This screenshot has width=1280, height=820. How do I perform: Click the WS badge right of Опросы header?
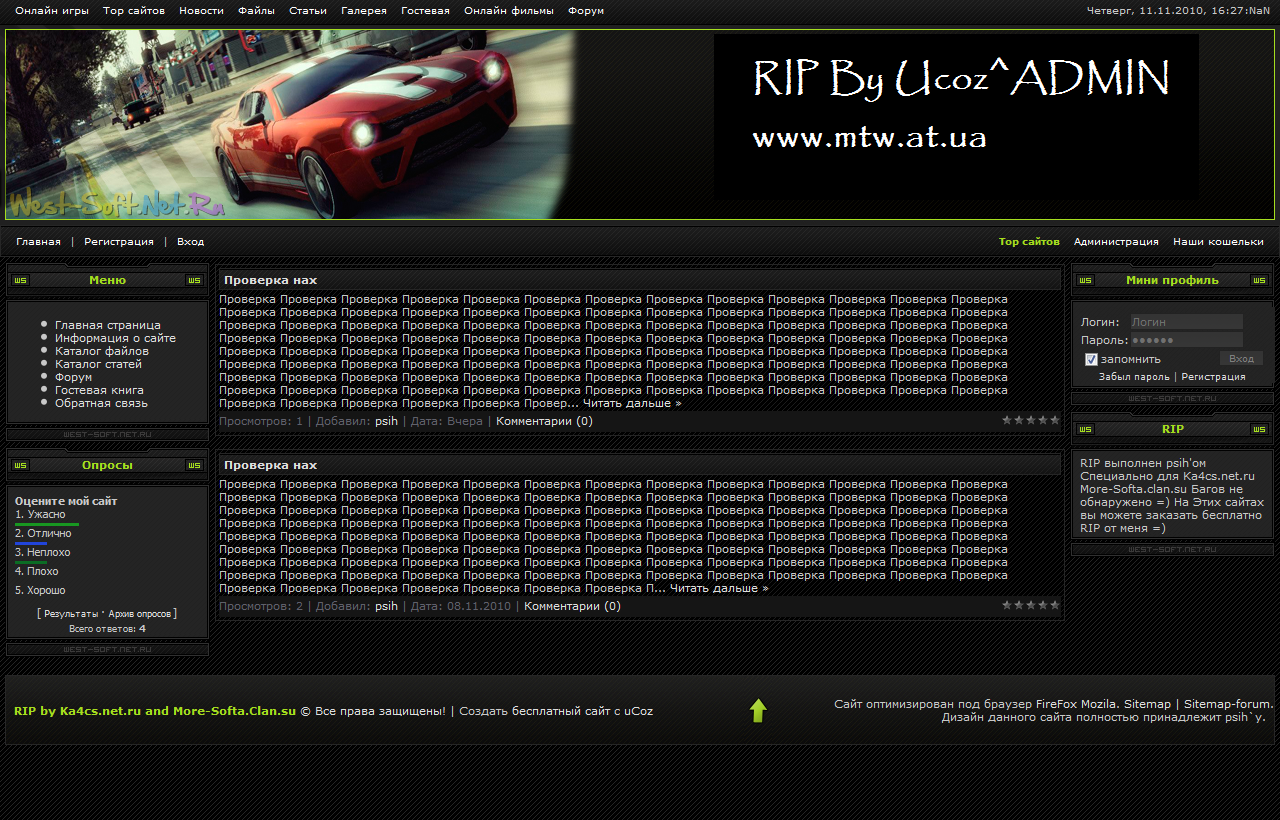click(194, 465)
